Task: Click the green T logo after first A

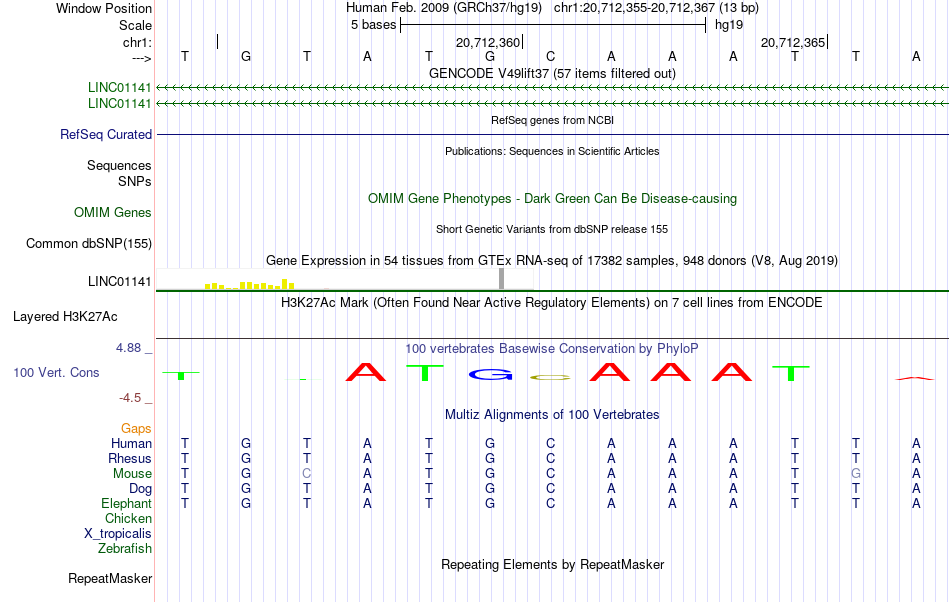Action: (x=425, y=373)
